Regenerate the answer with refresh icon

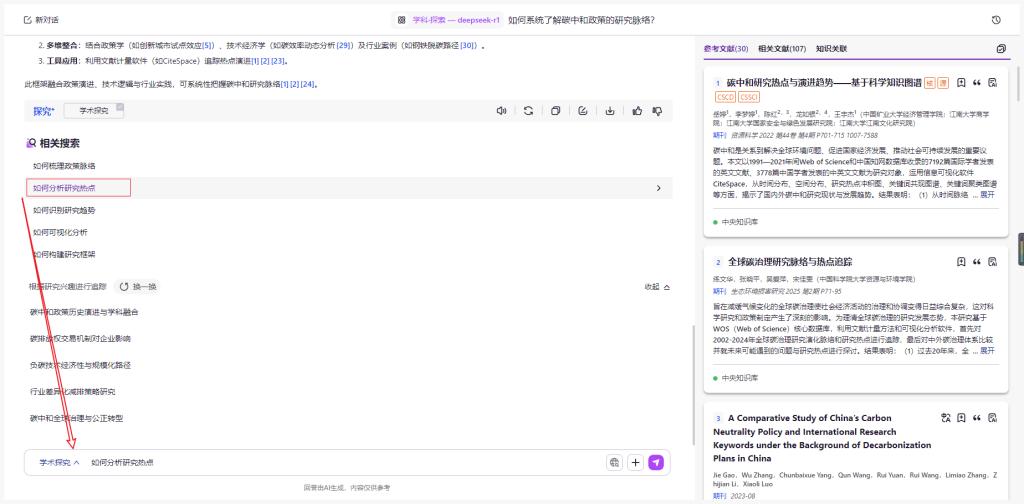pyautogui.click(x=528, y=111)
